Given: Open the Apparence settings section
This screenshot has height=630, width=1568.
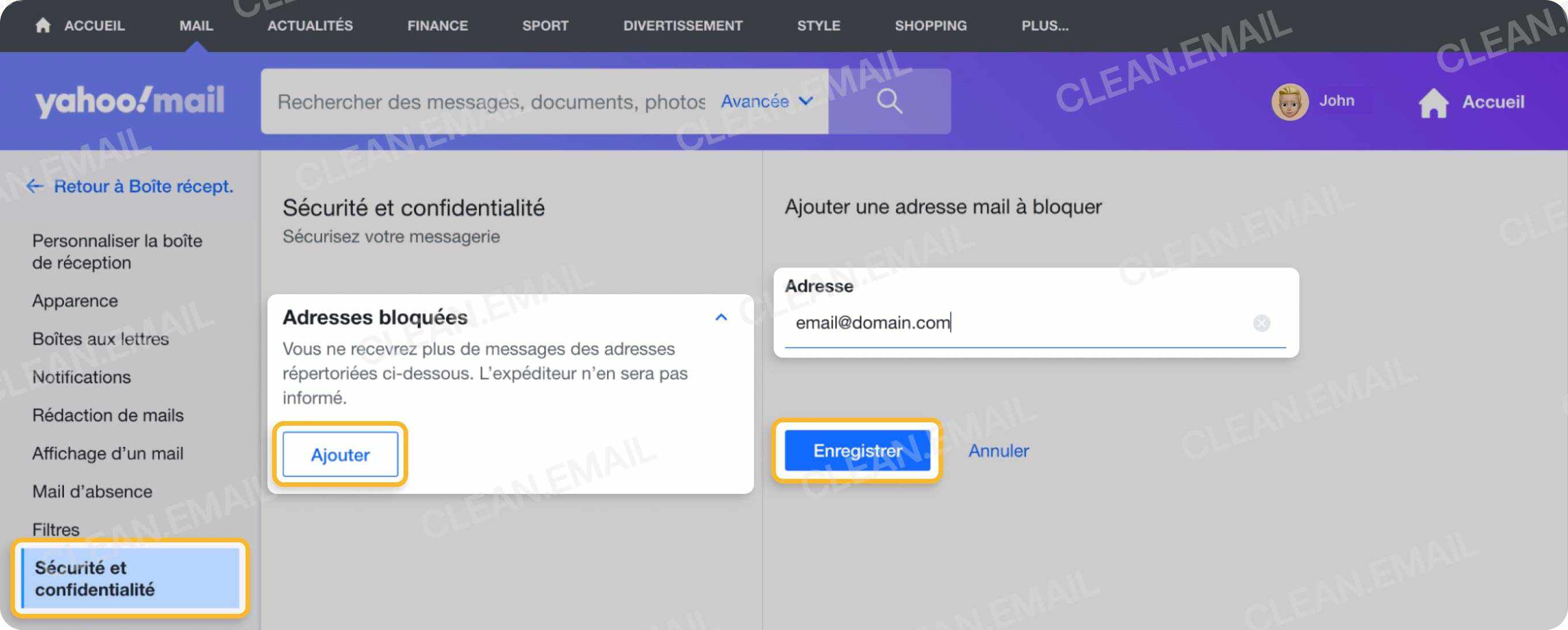Looking at the screenshot, I should (75, 301).
